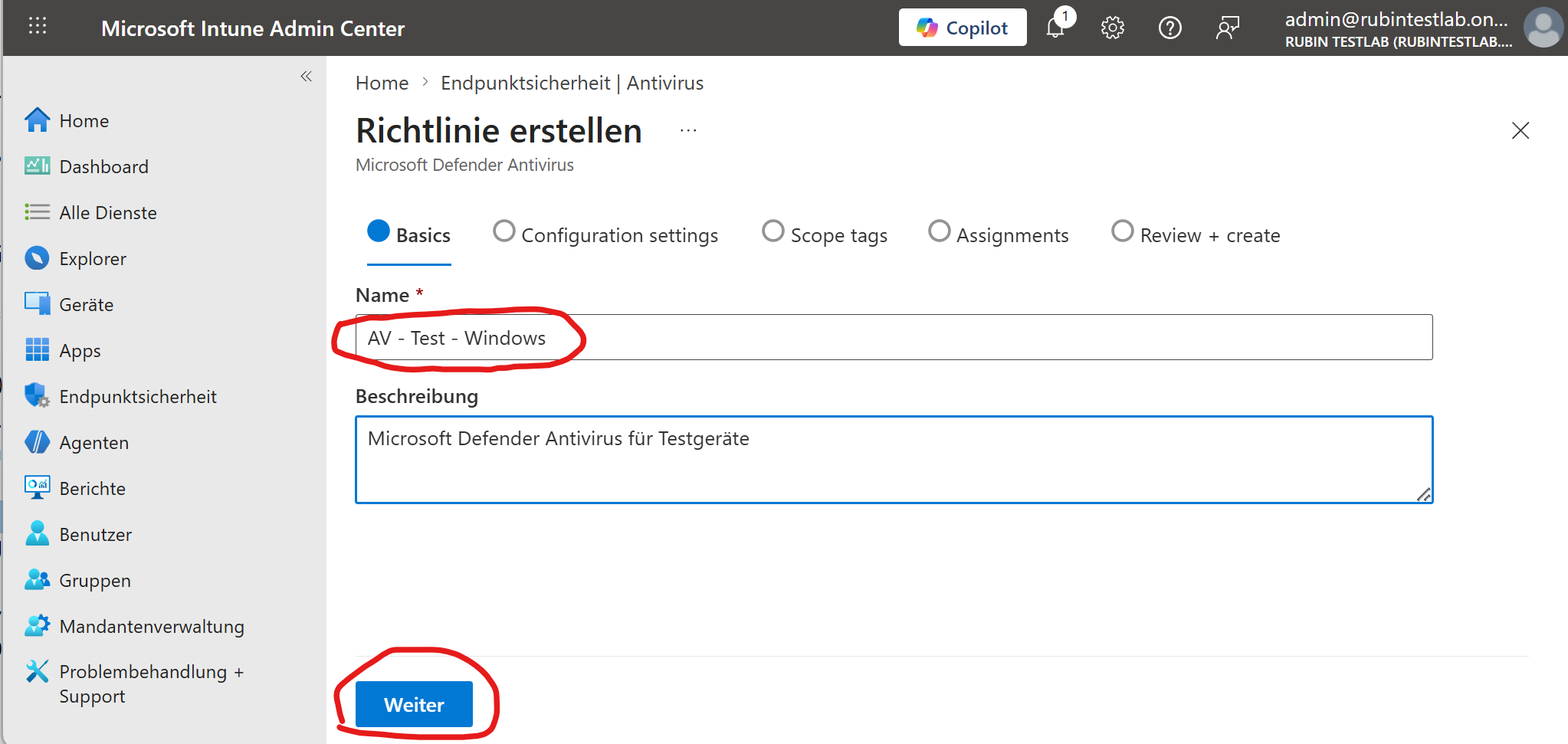The width and height of the screenshot is (1568, 744).
Task: Select the Configuration settings step circle
Action: (504, 231)
